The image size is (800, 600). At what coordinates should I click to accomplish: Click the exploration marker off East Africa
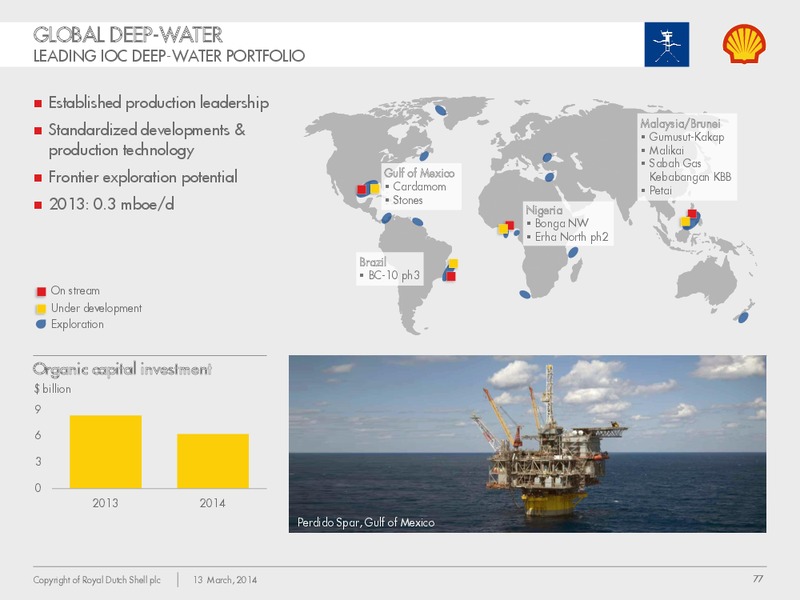coord(573,253)
